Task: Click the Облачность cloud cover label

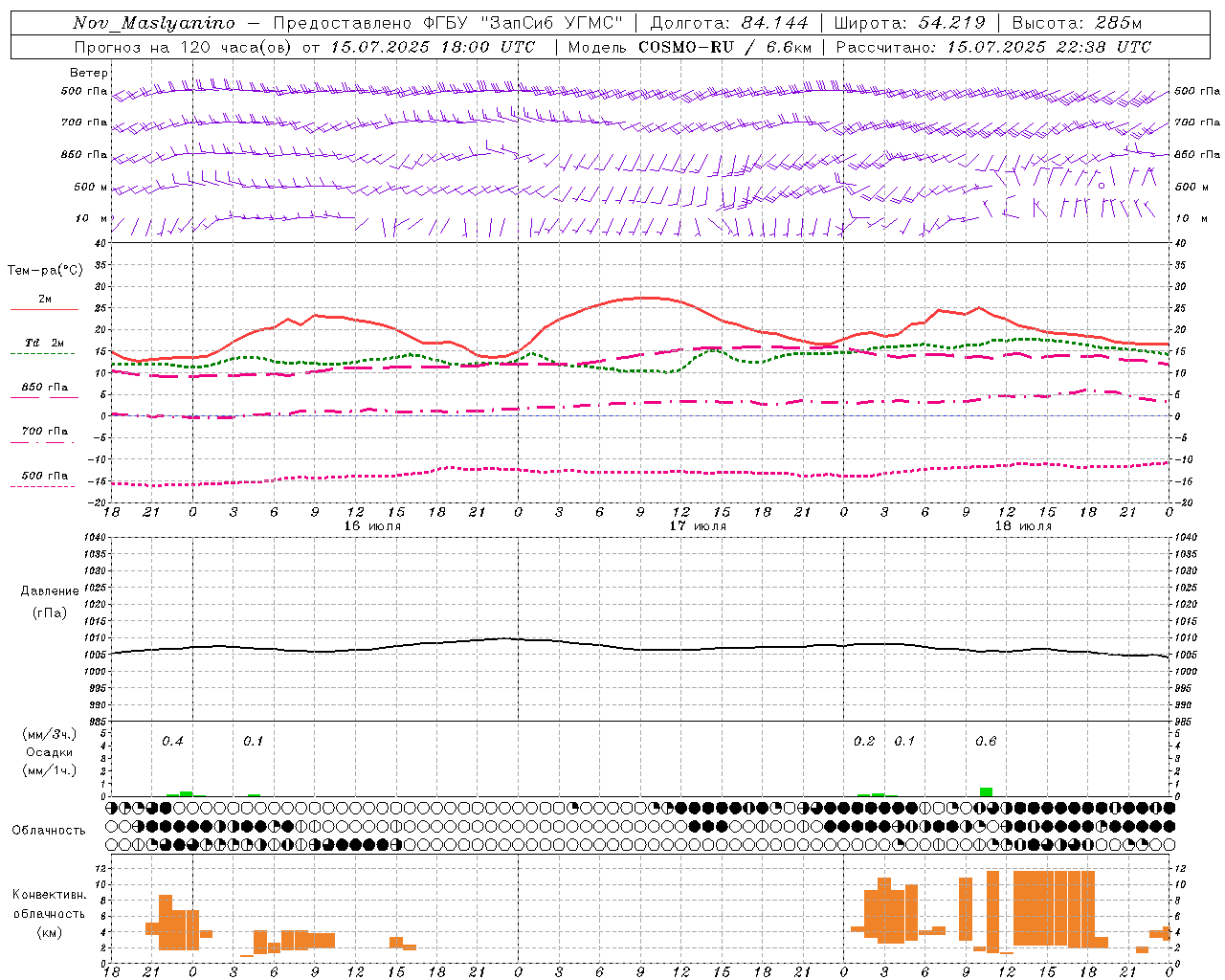Action: [x=49, y=830]
